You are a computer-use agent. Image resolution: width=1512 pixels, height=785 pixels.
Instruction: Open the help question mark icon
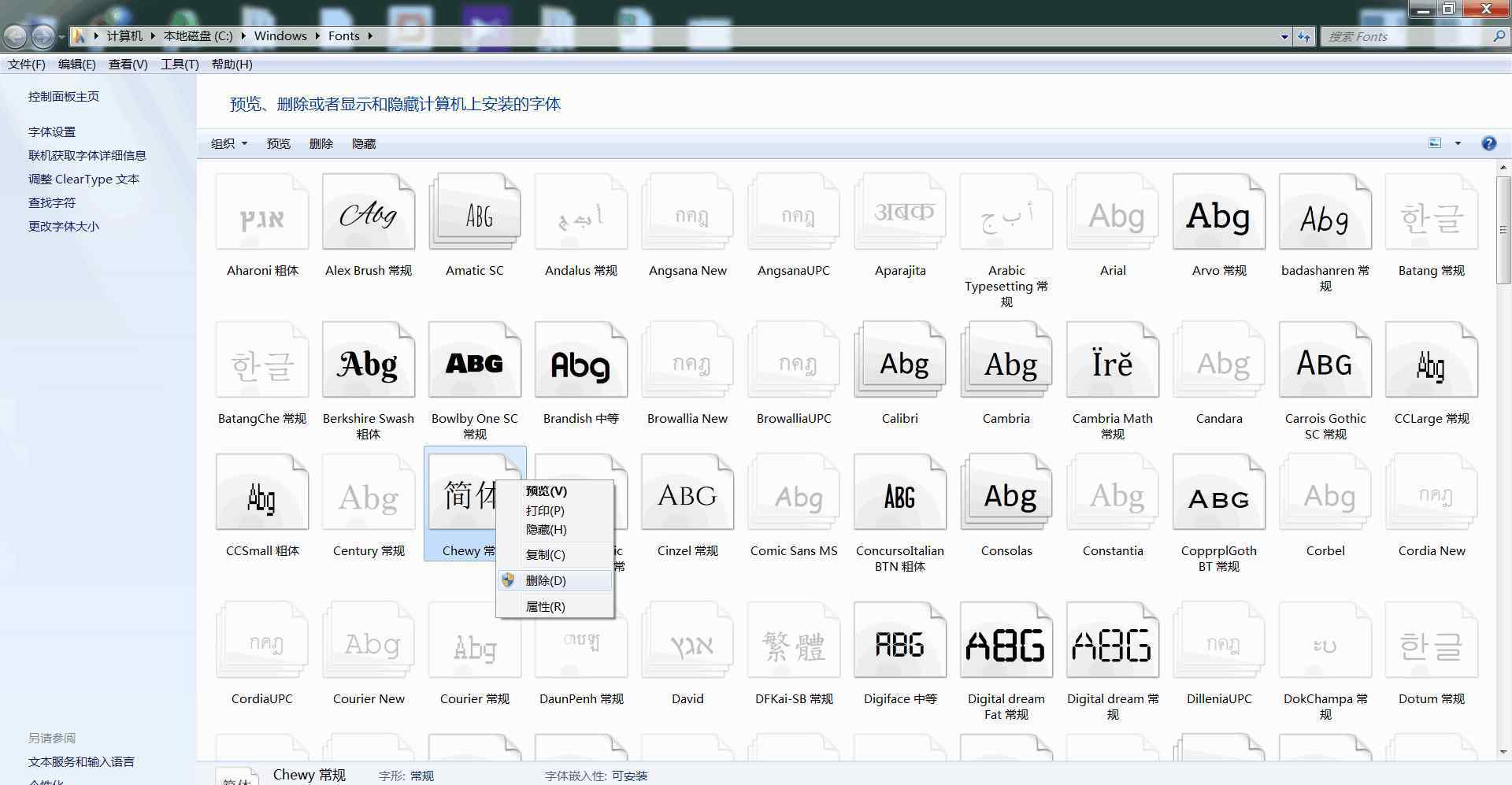pos(1488,143)
